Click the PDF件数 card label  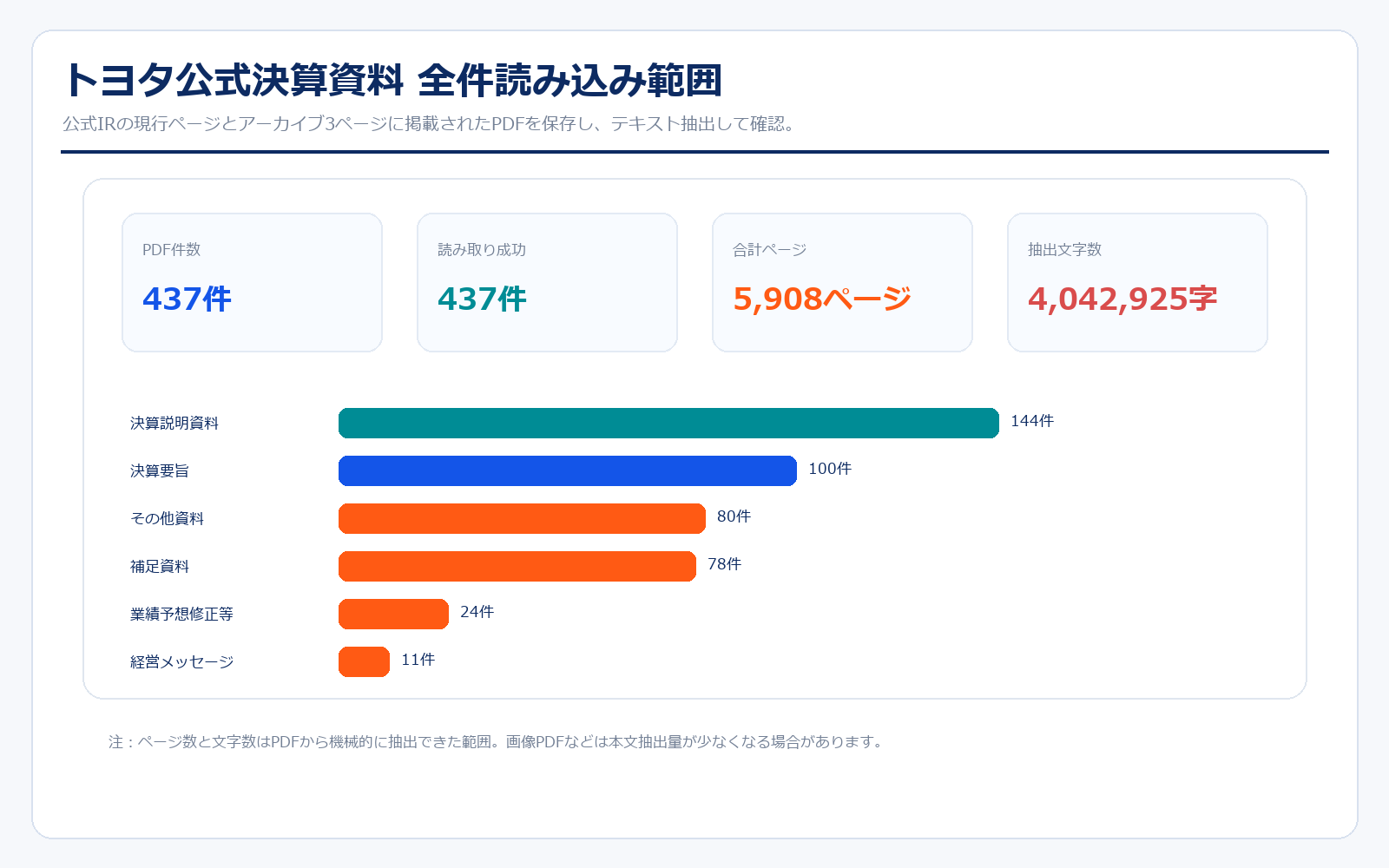tap(171, 250)
